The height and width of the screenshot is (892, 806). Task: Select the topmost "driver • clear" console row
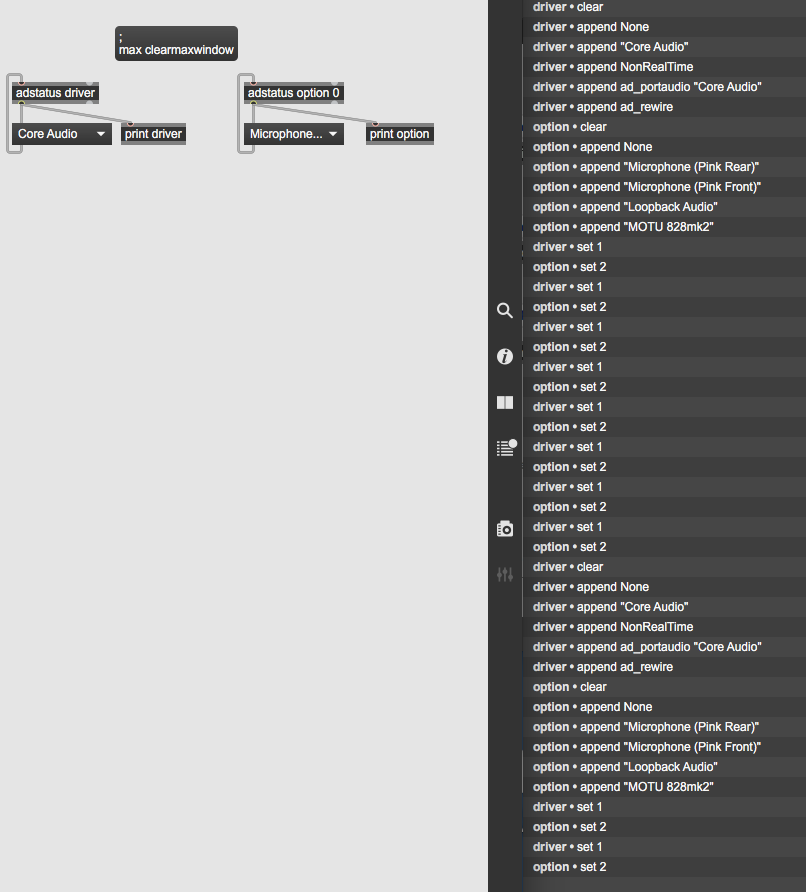point(664,7)
